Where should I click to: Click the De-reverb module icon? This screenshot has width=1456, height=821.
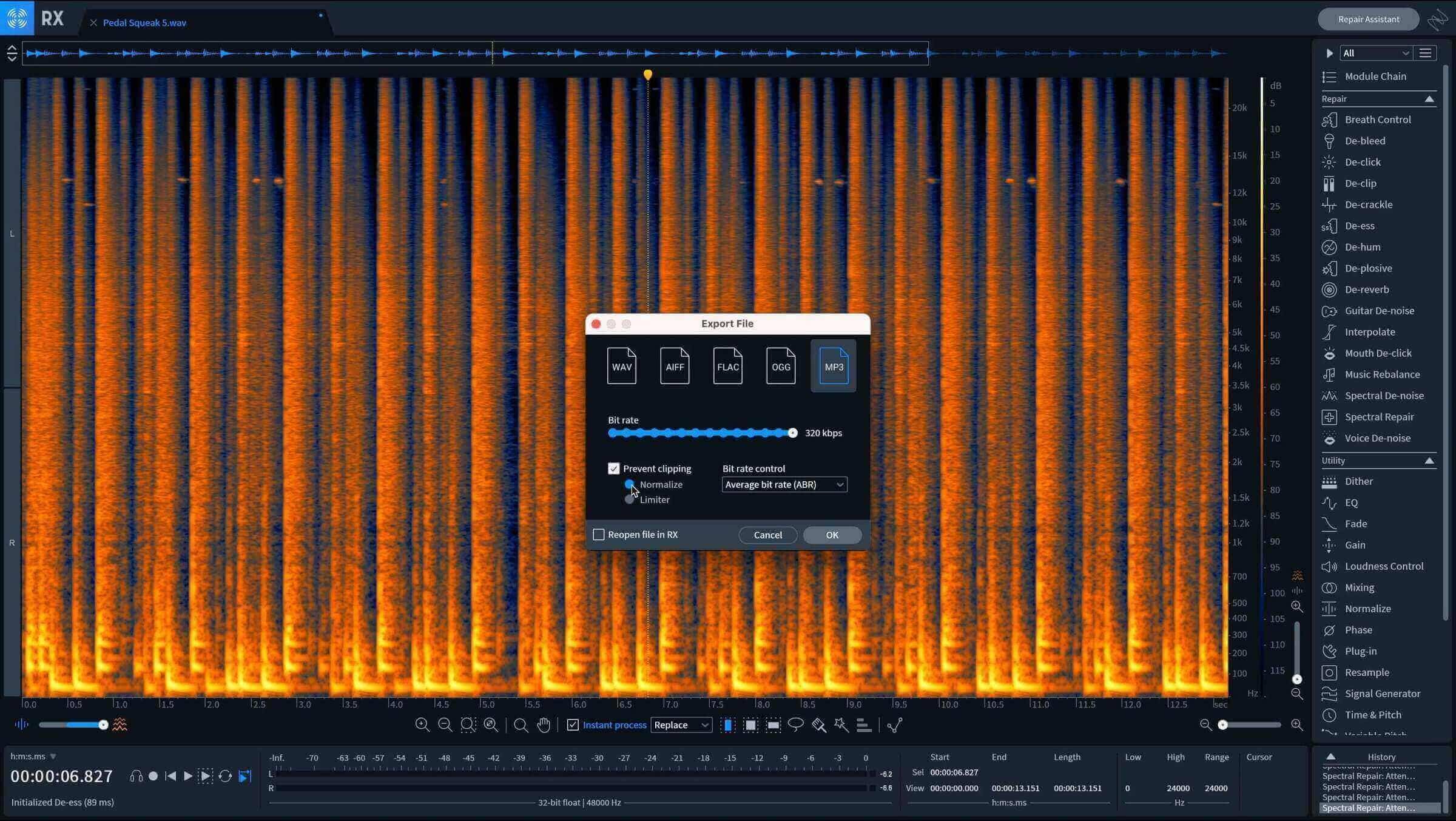click(1329, 289)
